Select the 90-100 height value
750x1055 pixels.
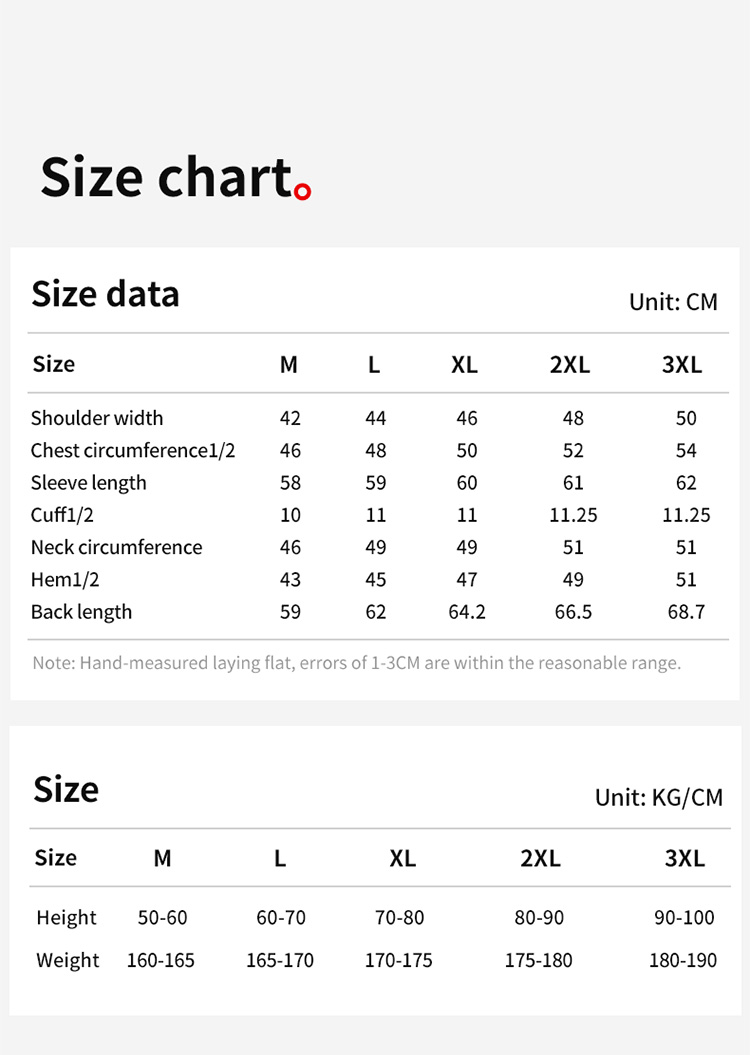(x=684, y=917)
